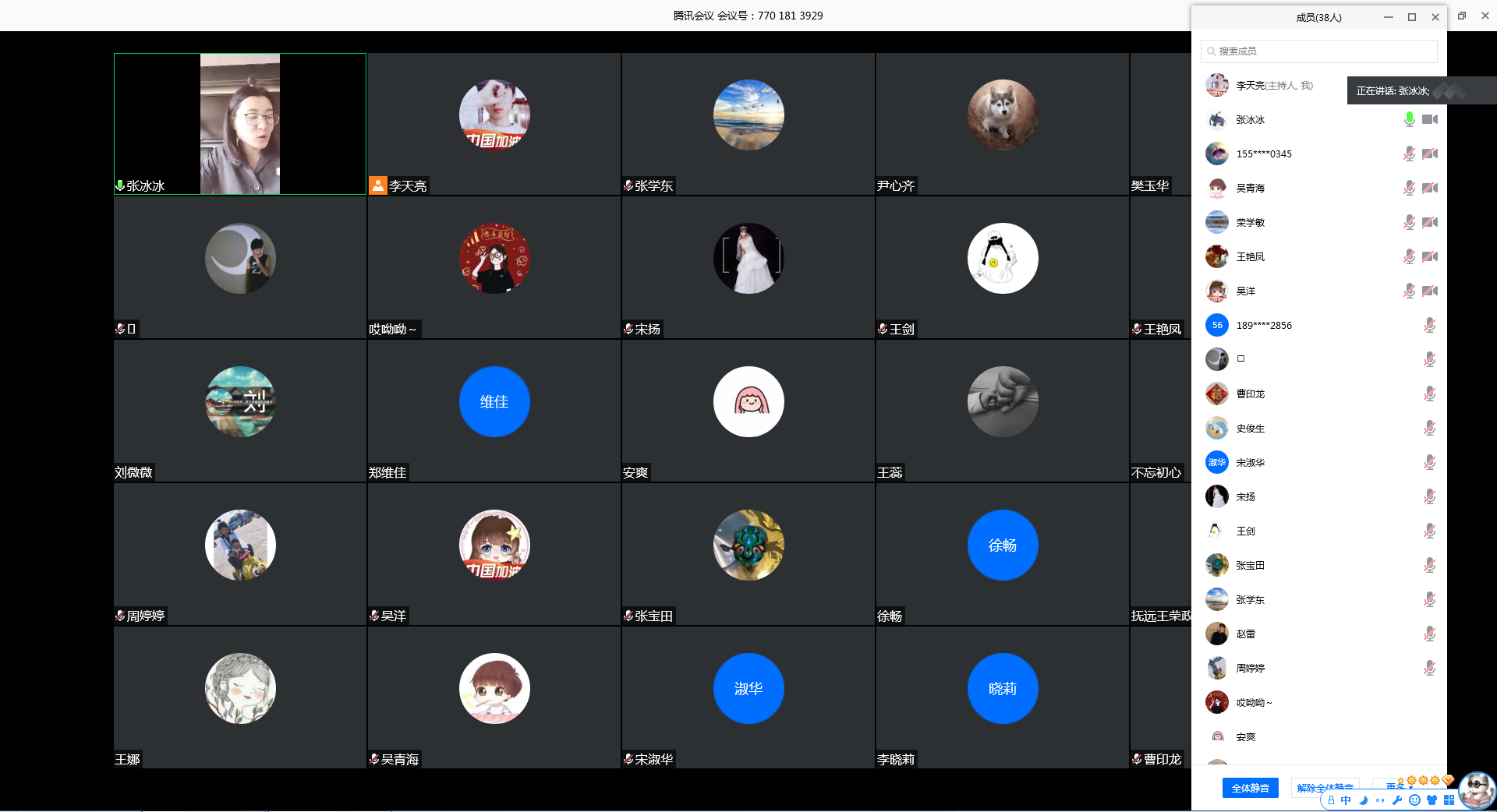
Task: Click 赵雷's muted microphone icon in list
Action: tap(1429, 634)
